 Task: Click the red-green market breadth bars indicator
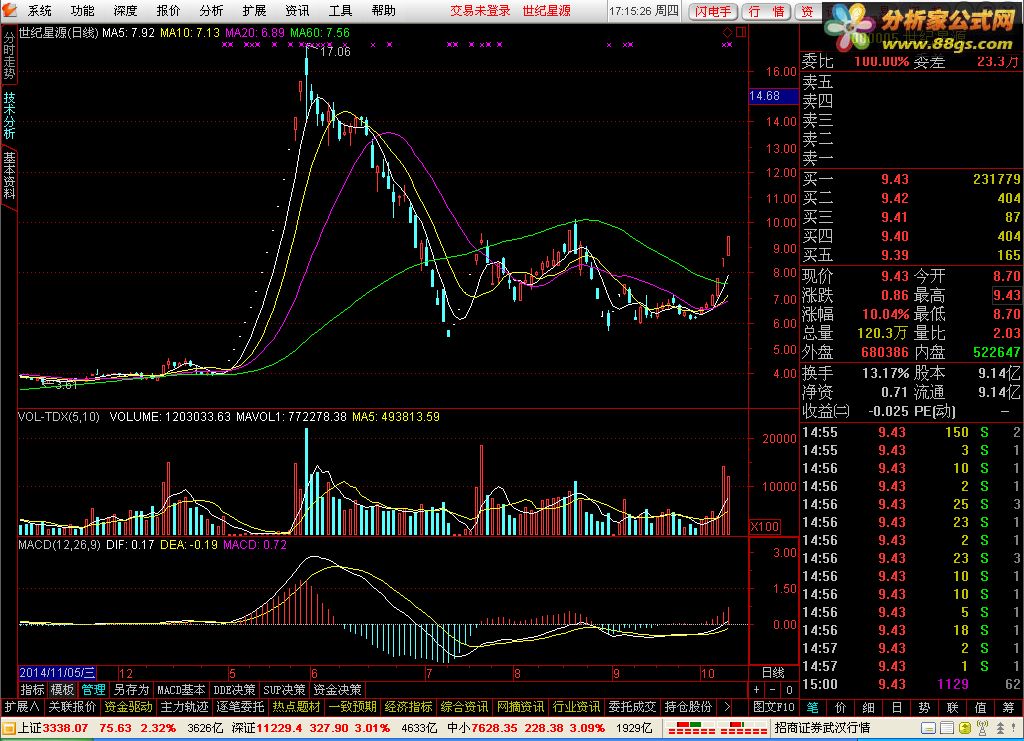pos(717,727)
